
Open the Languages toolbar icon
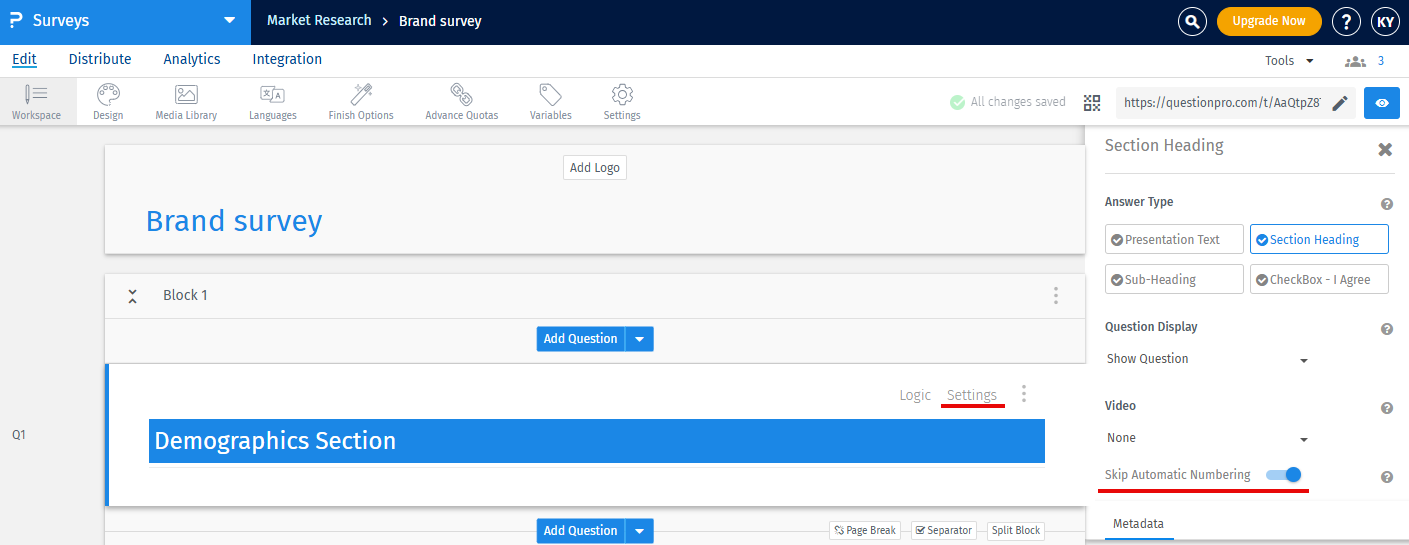[x=272, y=102]
